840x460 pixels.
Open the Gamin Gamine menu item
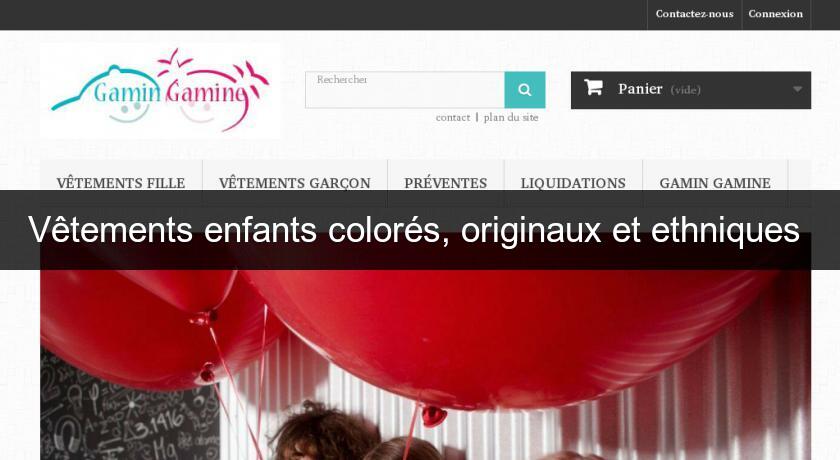(x=715, y=183)
